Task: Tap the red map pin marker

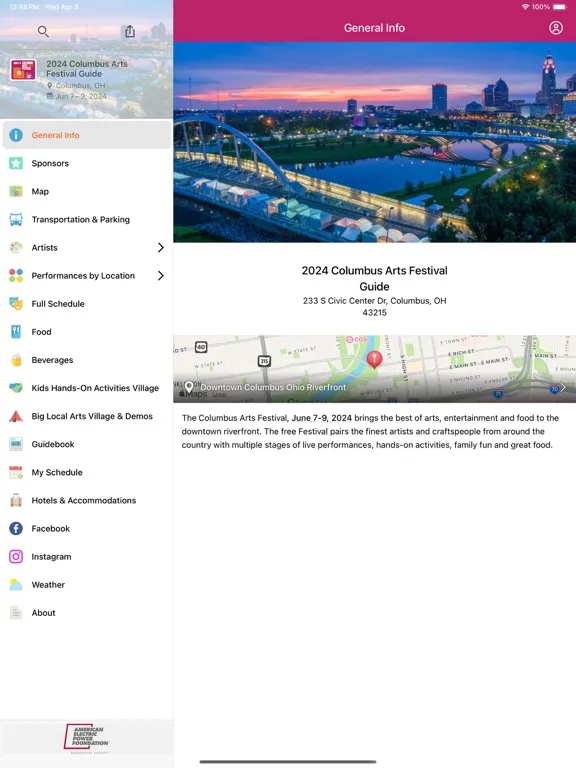Action: click(x=374, y=359)
